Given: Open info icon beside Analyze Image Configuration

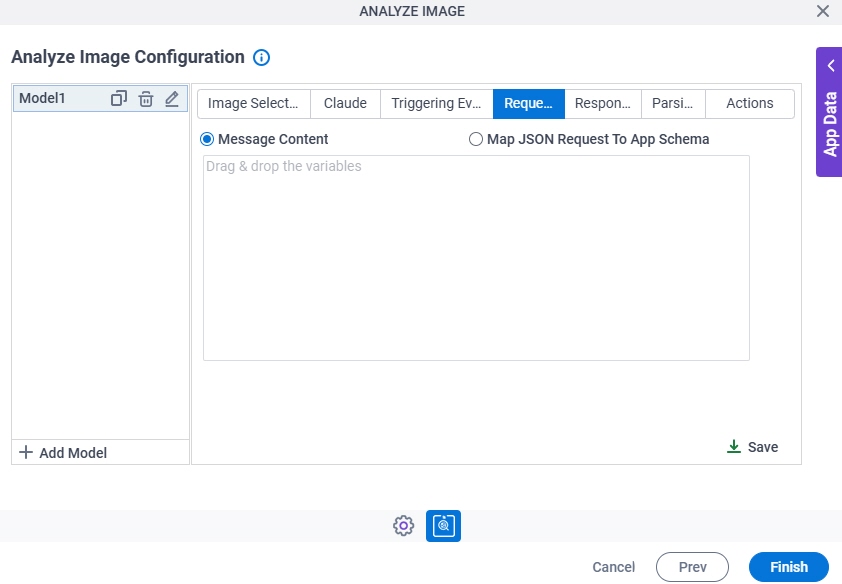Looking at the screenshot, I should (x=262, y=57).
